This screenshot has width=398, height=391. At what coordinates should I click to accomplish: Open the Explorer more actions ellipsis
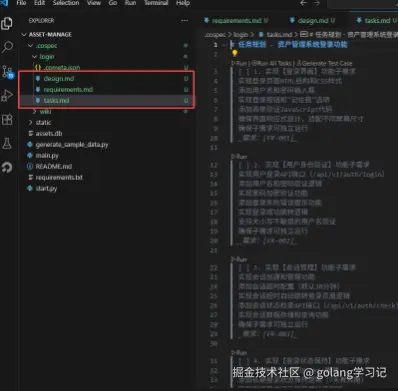click(184, 21)
